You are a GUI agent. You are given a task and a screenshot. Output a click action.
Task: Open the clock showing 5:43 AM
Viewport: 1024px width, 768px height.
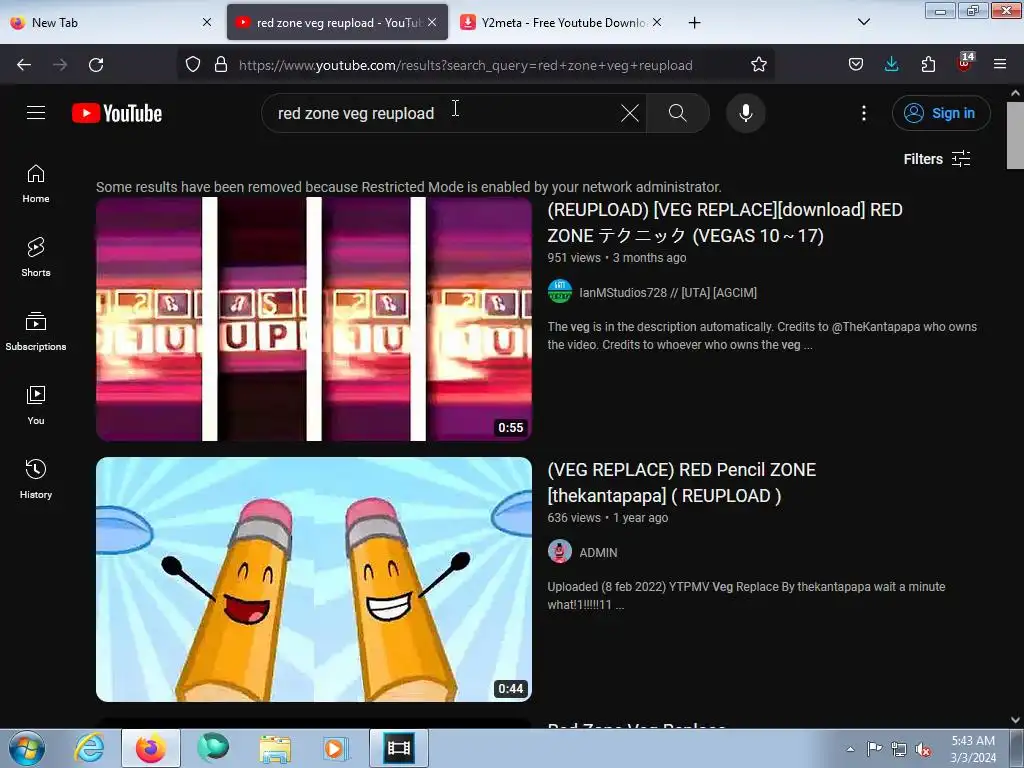[973, 749]
